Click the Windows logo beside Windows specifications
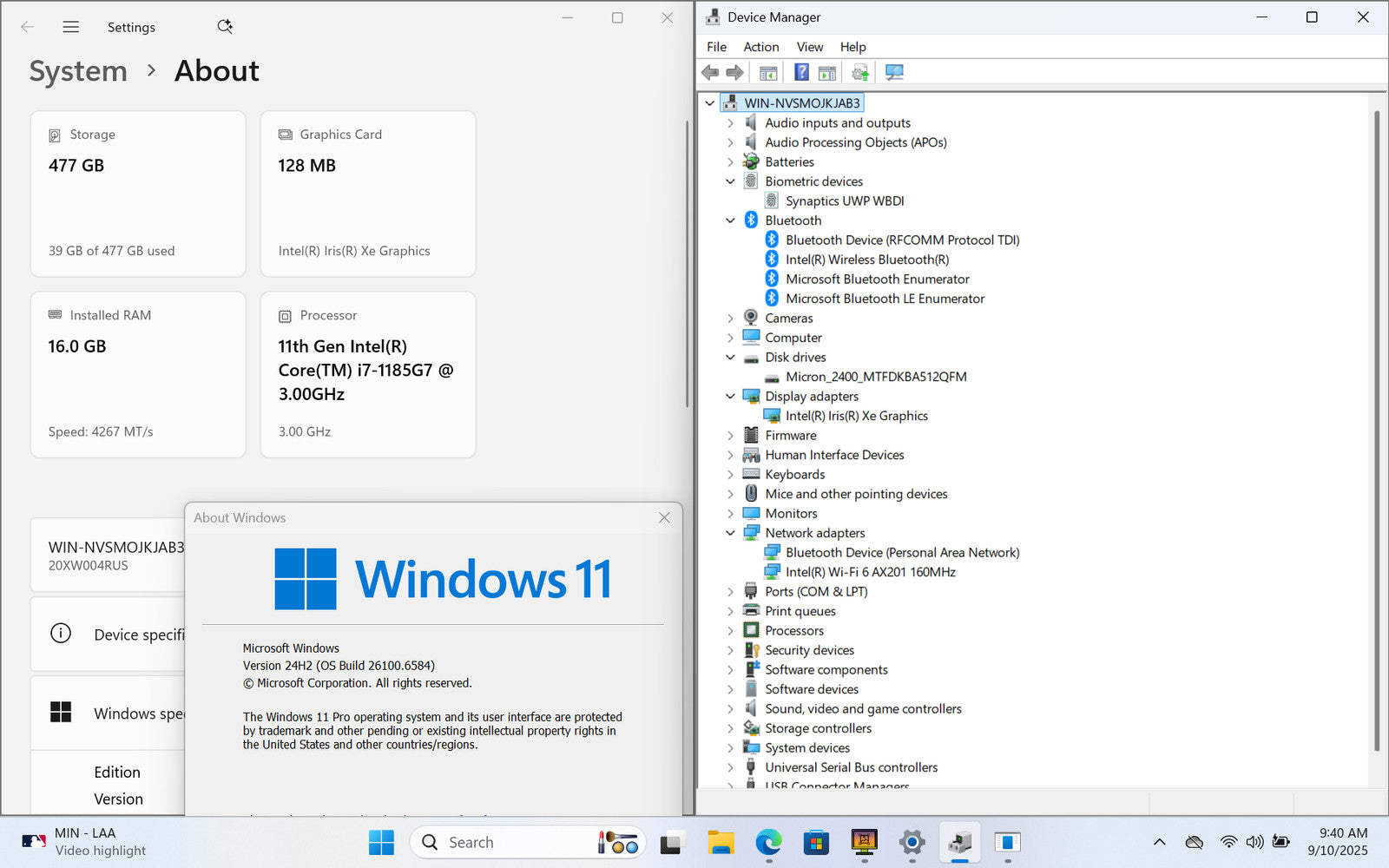 pos(61,712)
